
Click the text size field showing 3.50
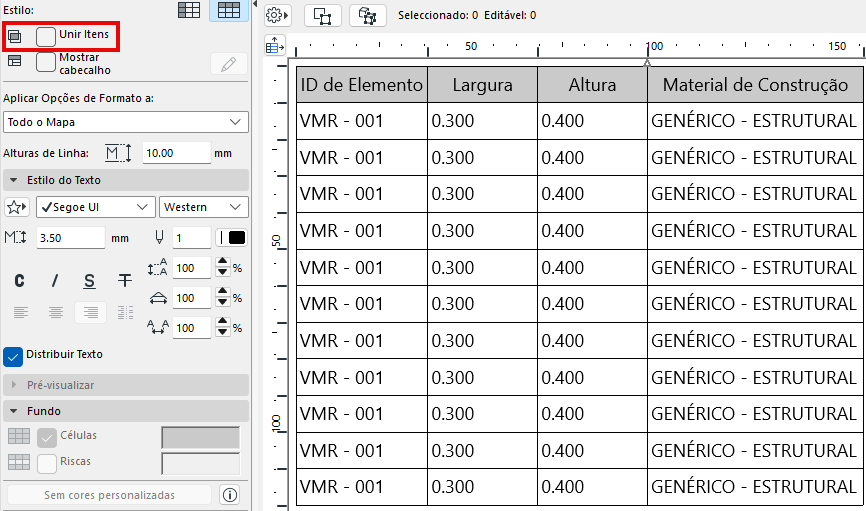[71, 238]
